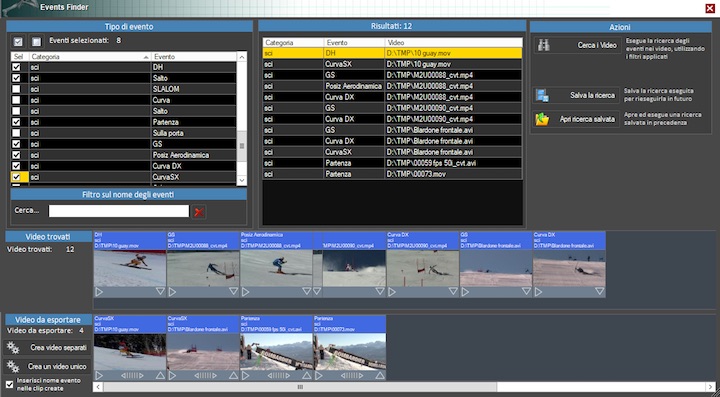Click the Evento column header in event type list
This screenshot has width=720, height=397.
194,57
